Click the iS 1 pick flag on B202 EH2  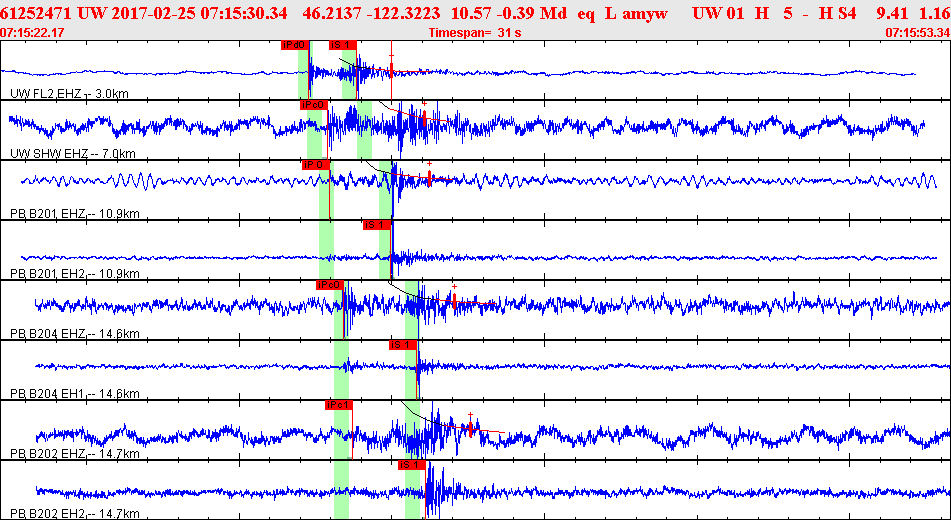[412, 465]
